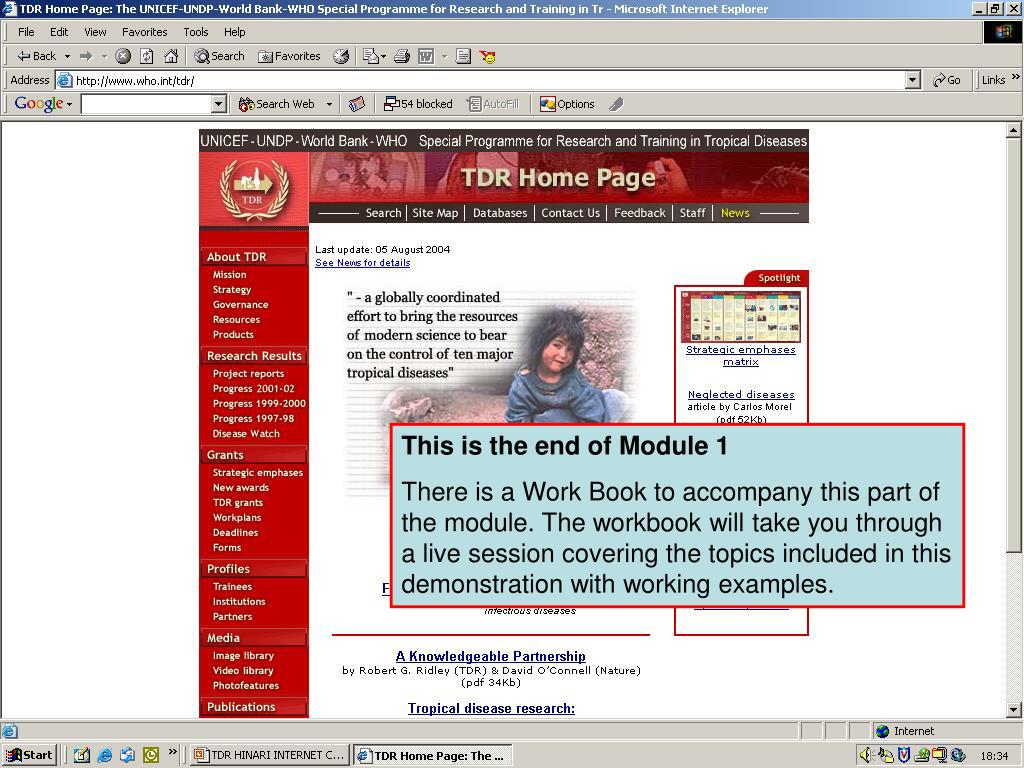Viewport: 1024px width, 768px height.
Task: Open the File menu
Action: click(26, 32)
